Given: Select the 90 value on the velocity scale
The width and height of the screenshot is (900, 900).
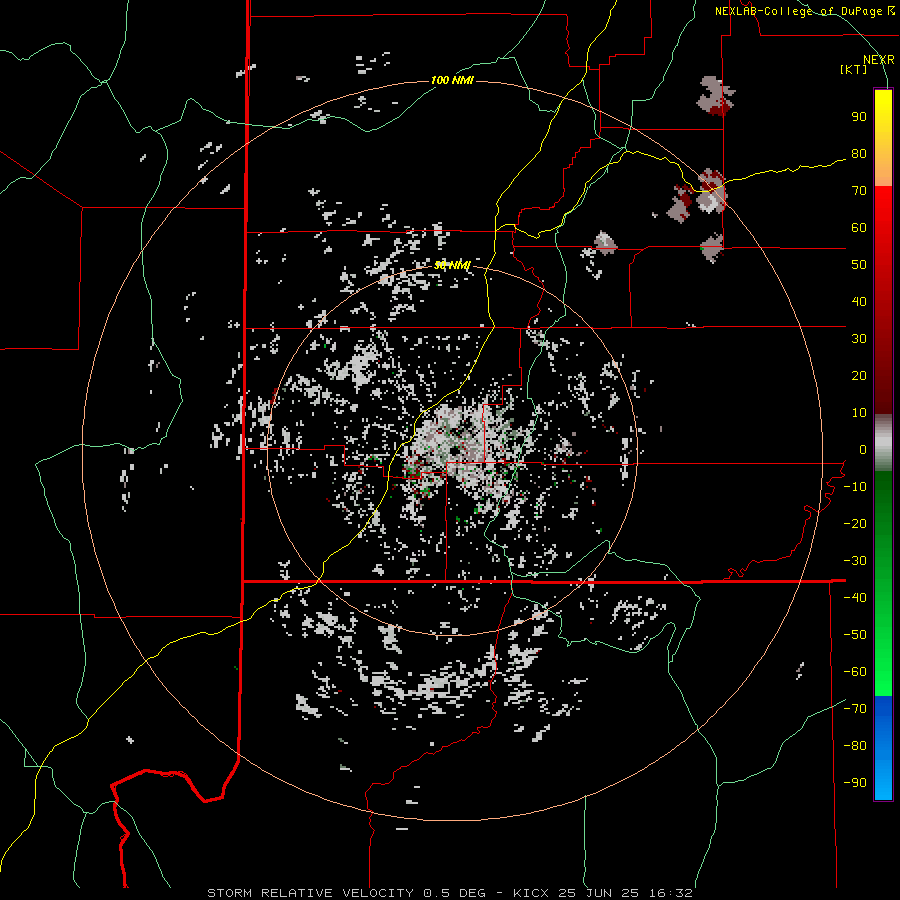Looking at the screenshot, I should 859,117.
